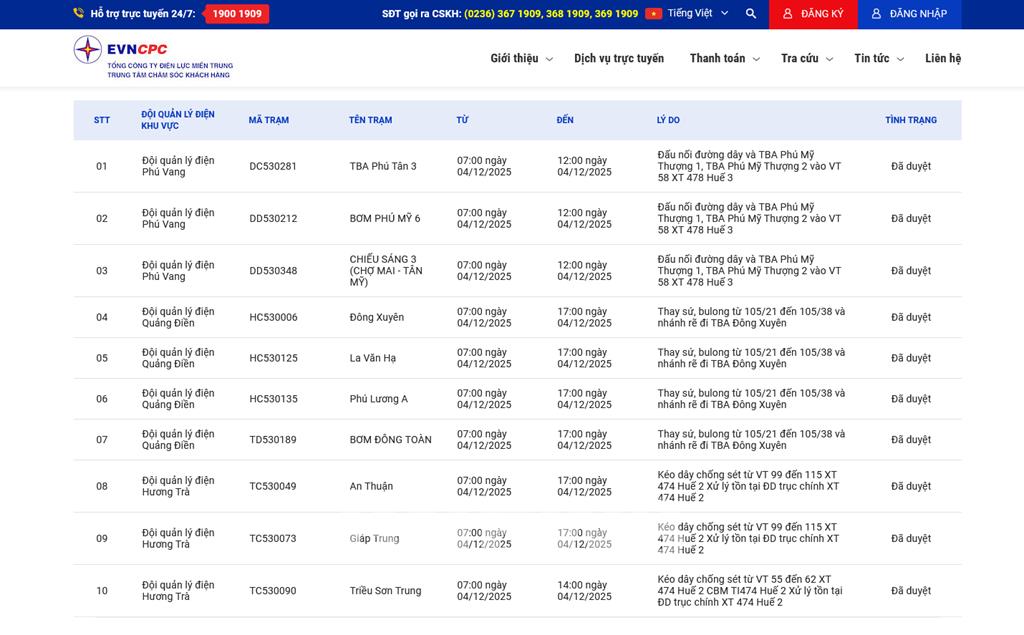Click the TÌNH TRẠNG column header

[910, 120]
